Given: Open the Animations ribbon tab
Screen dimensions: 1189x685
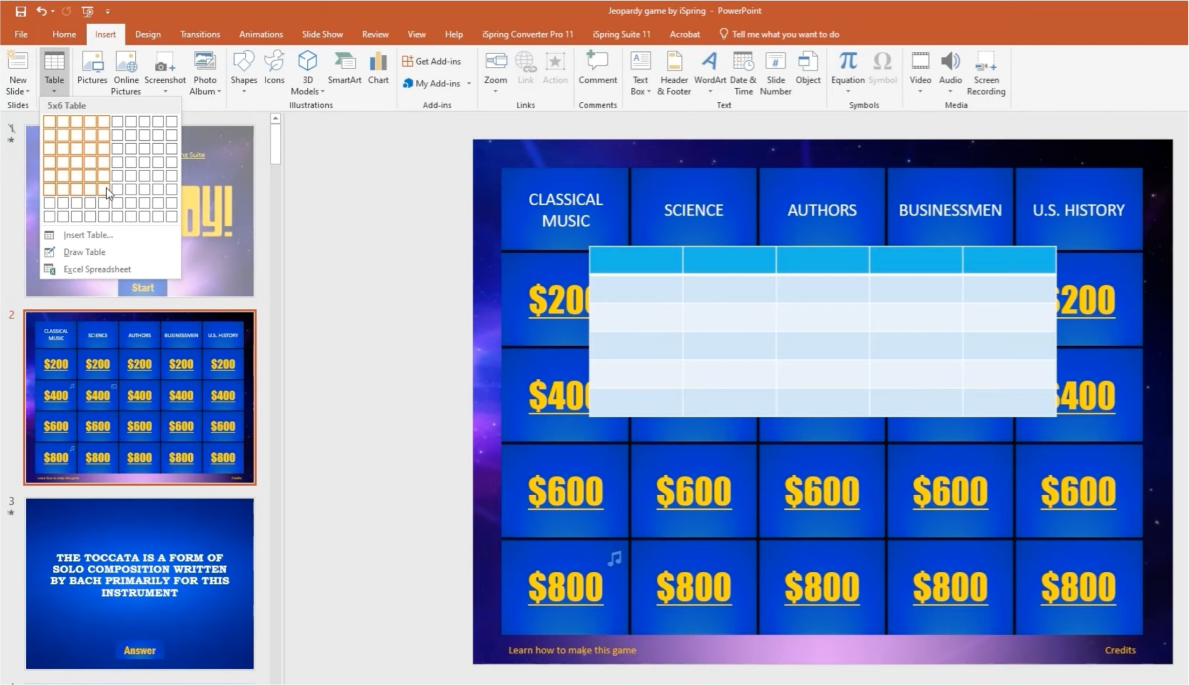Looking at the screenshot, I should point(261,34).
